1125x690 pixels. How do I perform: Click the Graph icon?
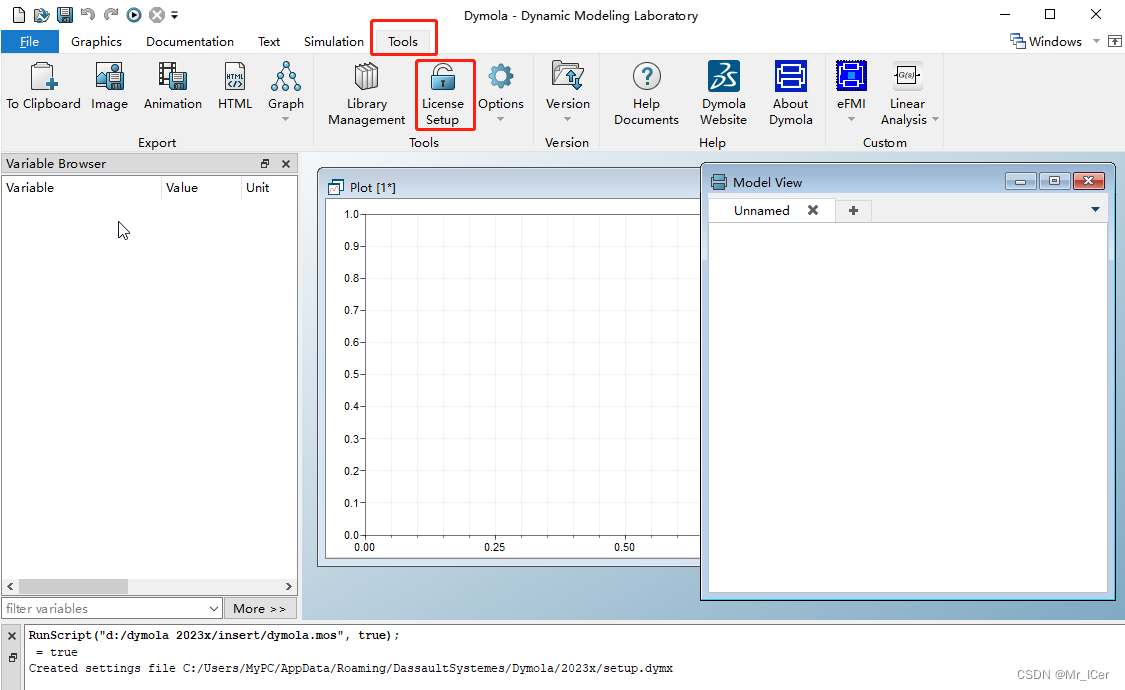coord(286,77)
